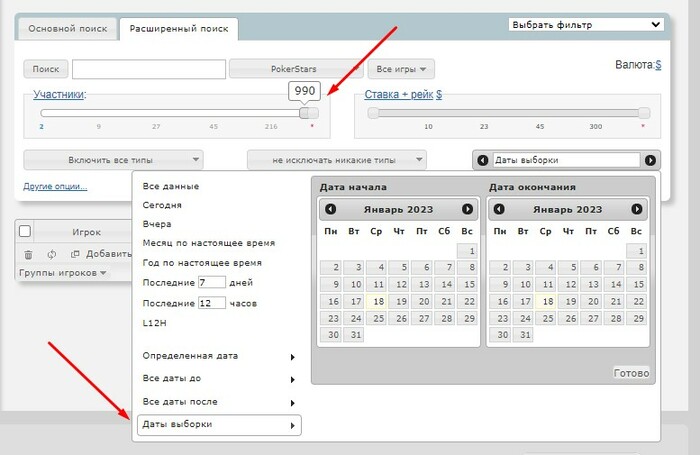
Task: Select Расширенный поиск tab
Action: click(x=179, y=29)
